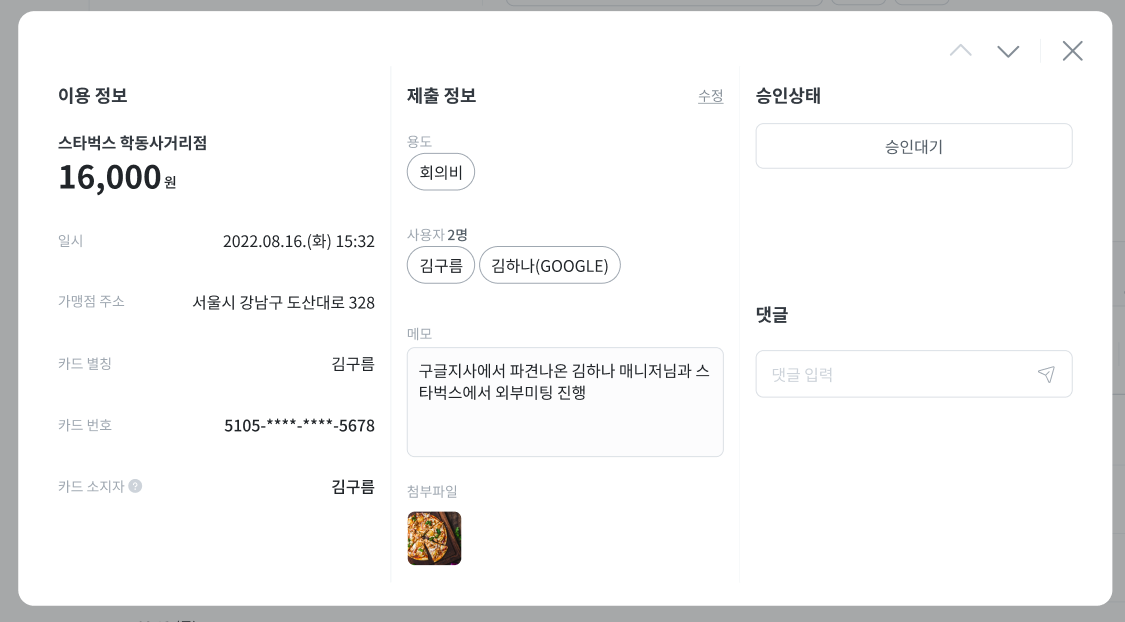Click the 제출 정보 section heading
Image resolution: width=1125 pixels, height=622 pixels.
(441, 95)
